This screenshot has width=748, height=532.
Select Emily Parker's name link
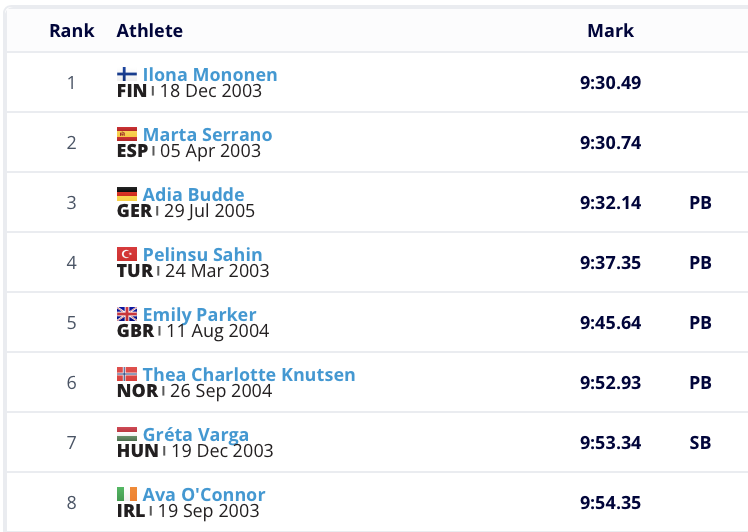pos(199,315)
